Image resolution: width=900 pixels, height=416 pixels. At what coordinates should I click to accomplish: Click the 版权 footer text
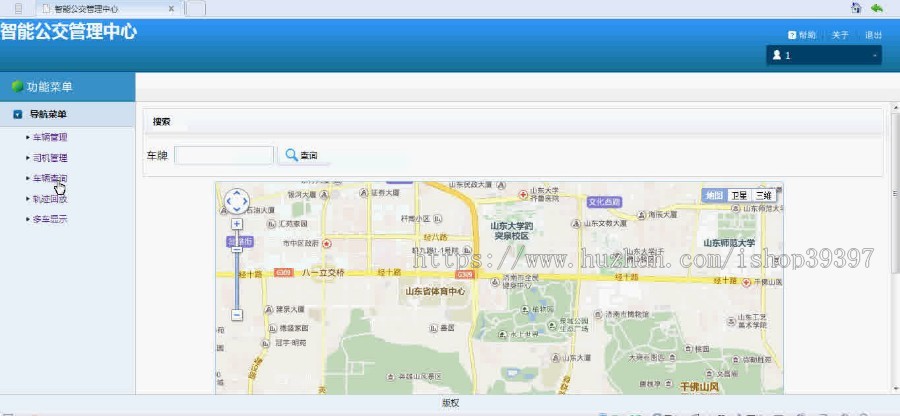[451, 403]
